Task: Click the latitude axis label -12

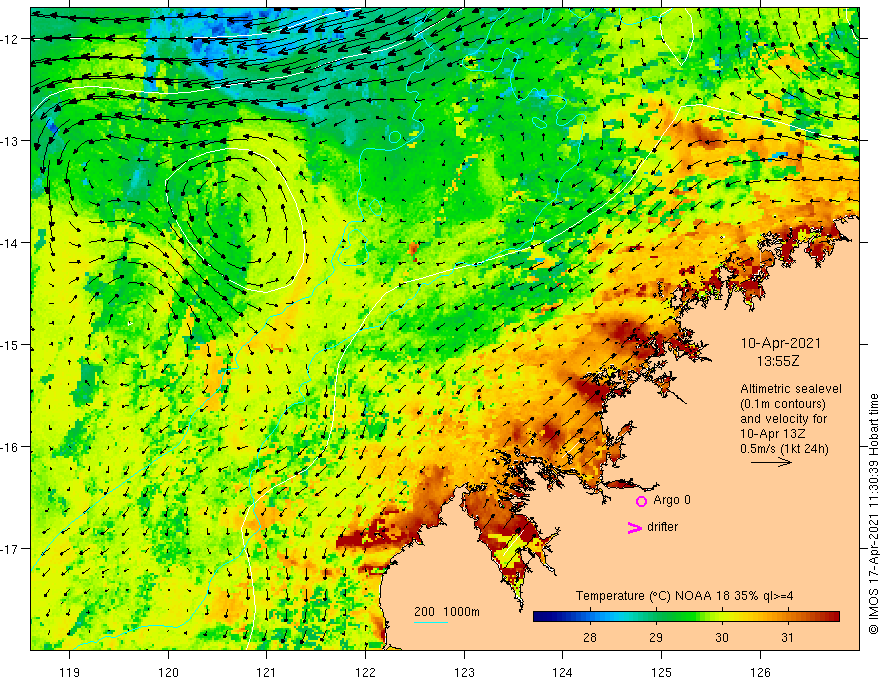Action: pyautogui.click(x=10, y=39)
